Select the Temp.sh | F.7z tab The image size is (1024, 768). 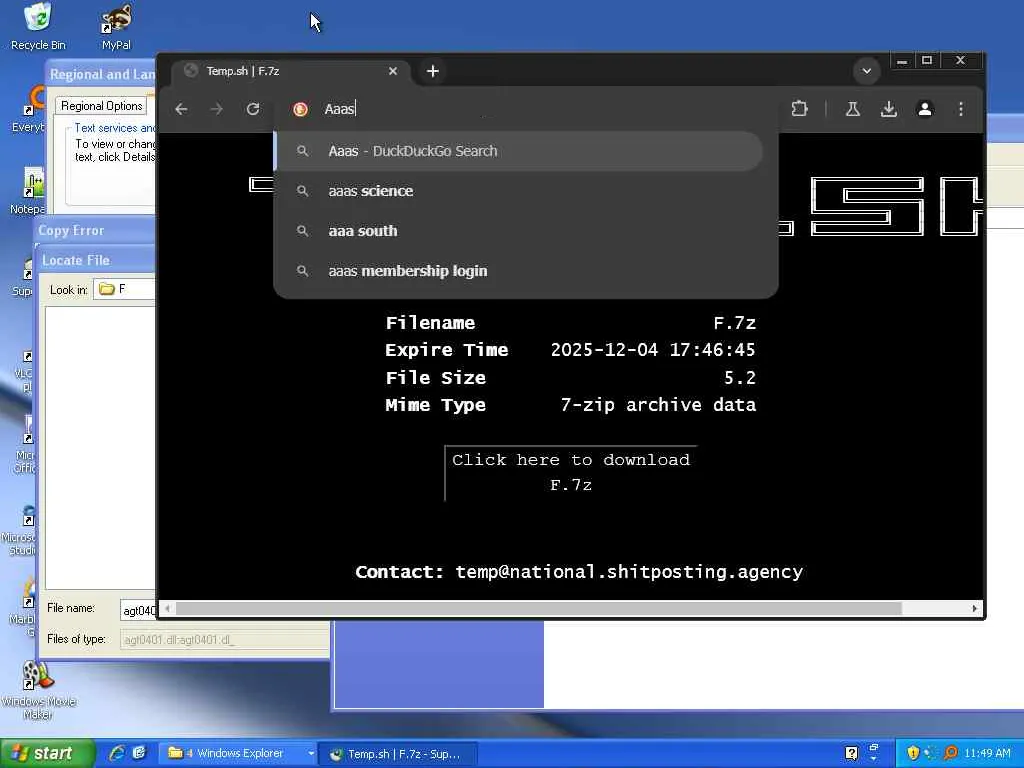coord(291,71)
